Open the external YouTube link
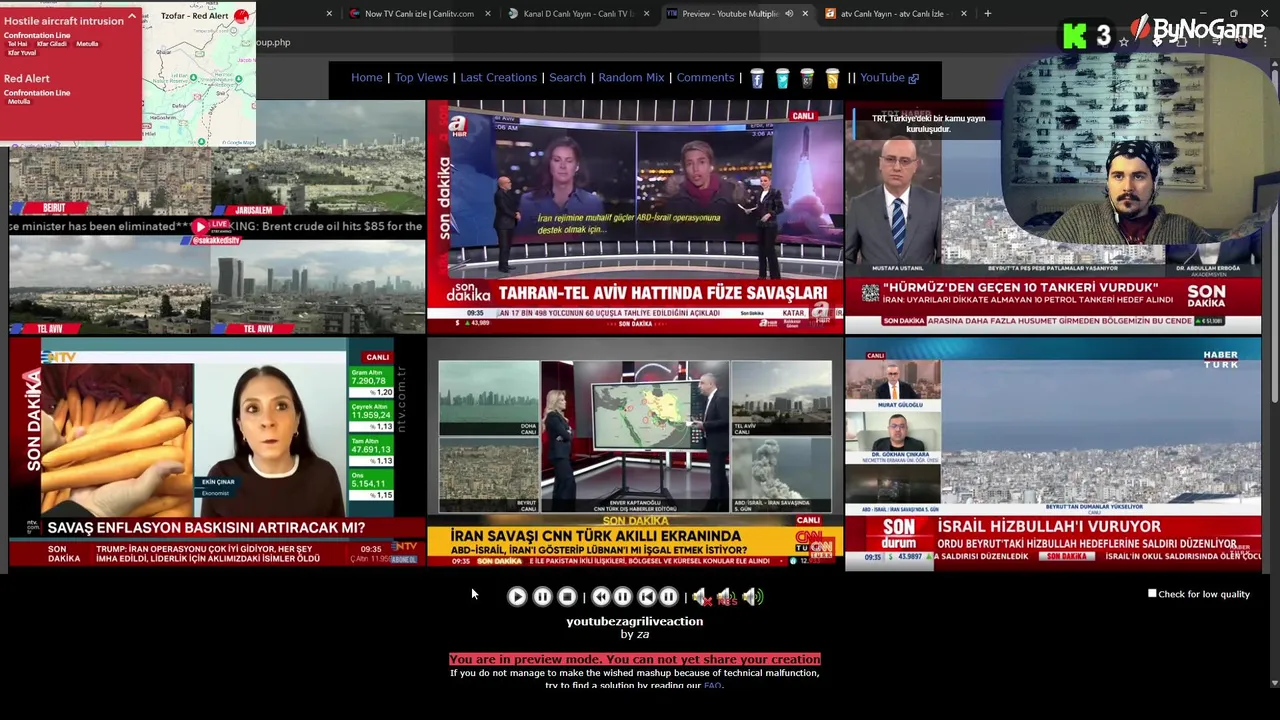 889,78
